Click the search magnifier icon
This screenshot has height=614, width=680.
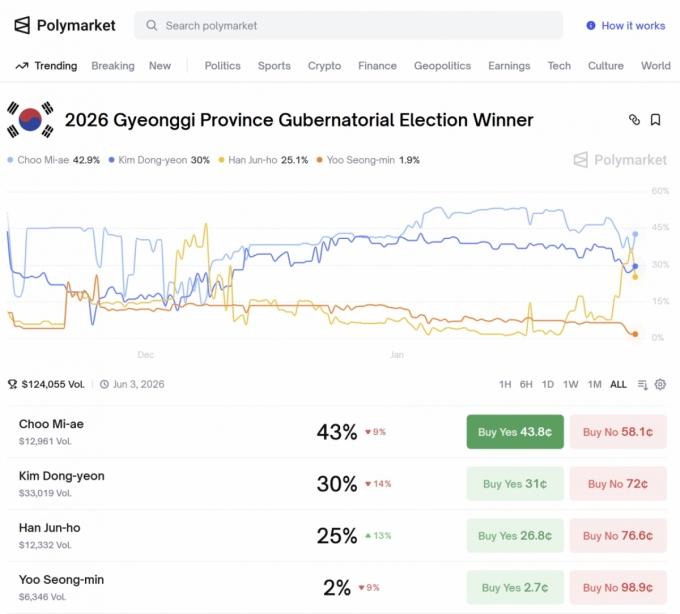(x=150, y=26)
